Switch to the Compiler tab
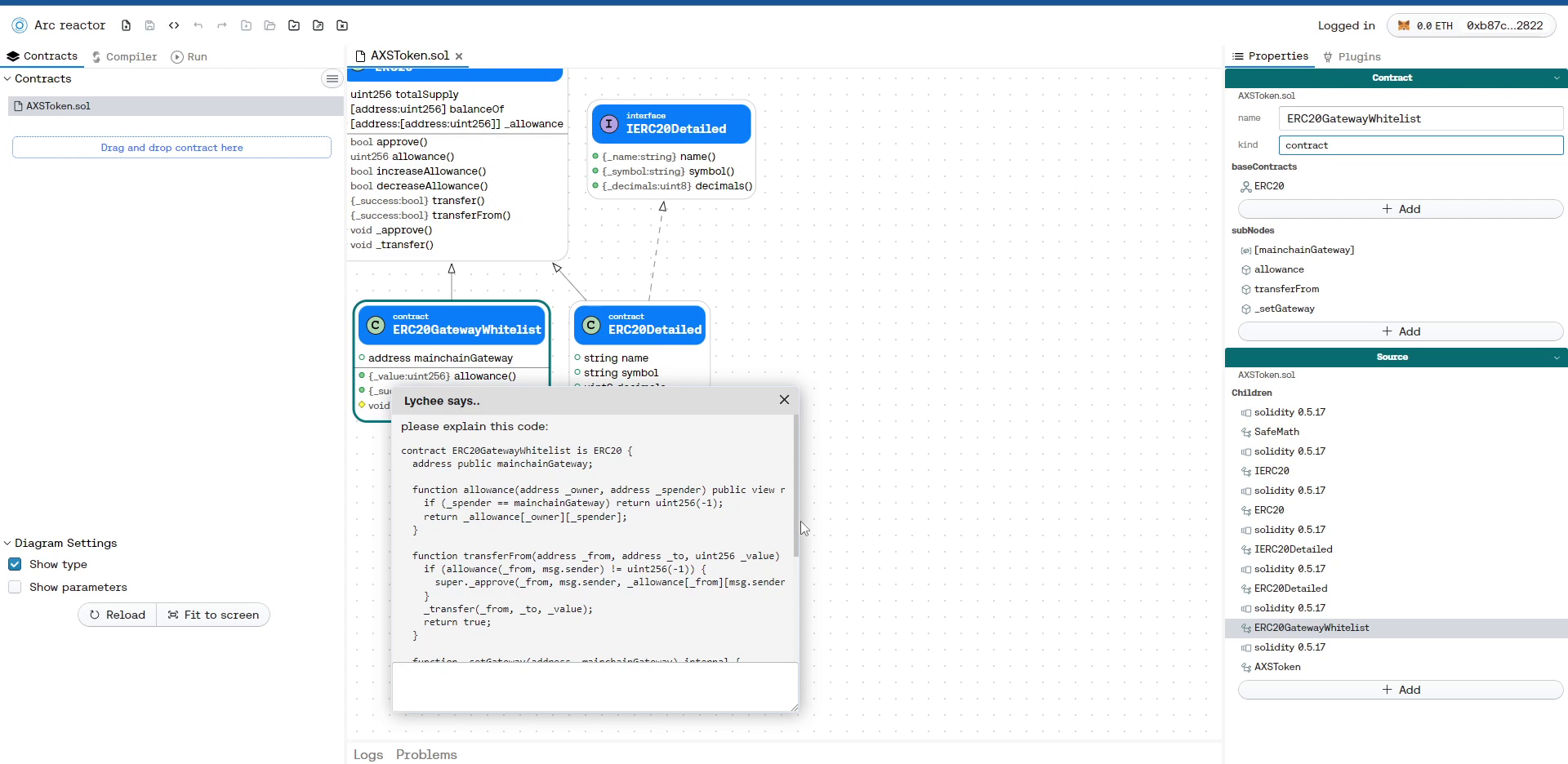 pos(124,56)
